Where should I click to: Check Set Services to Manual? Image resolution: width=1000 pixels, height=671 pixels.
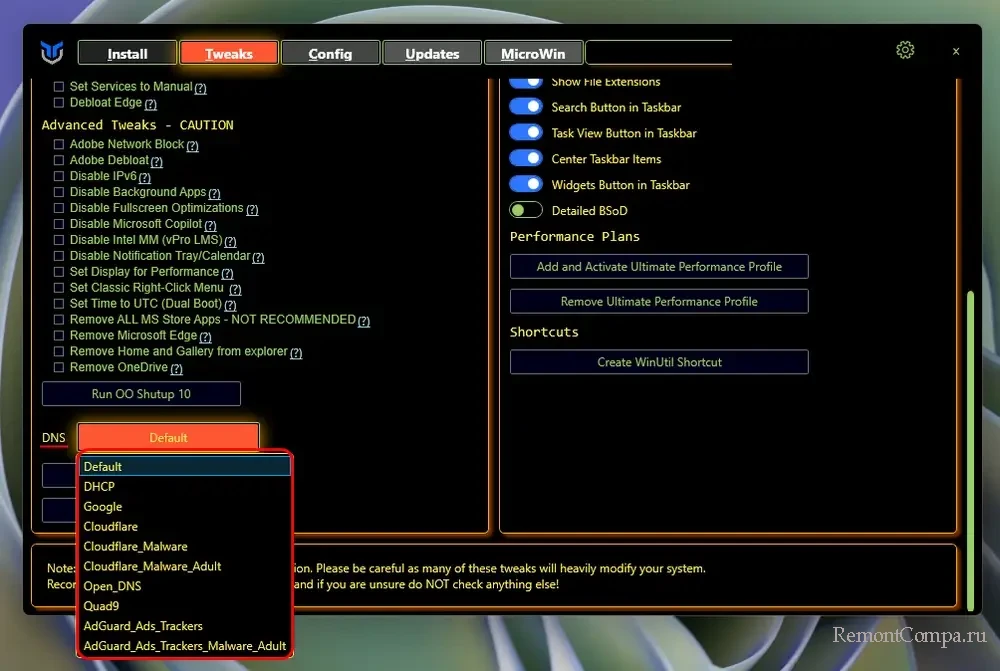click(59, 86)
